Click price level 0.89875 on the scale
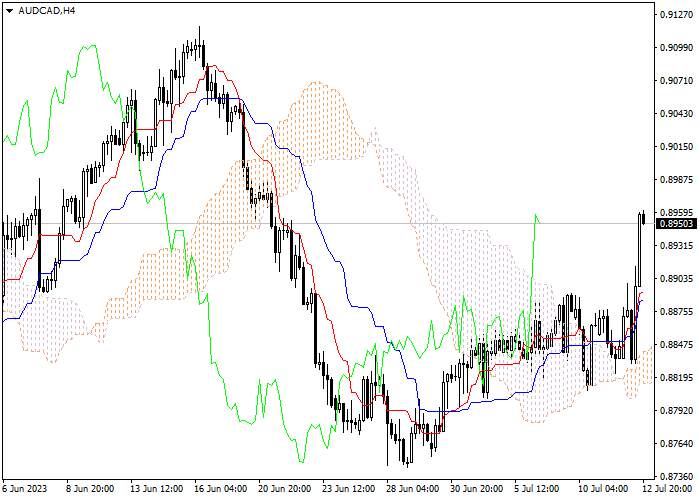Screen dimensions: 700x500 click(678, 179)
